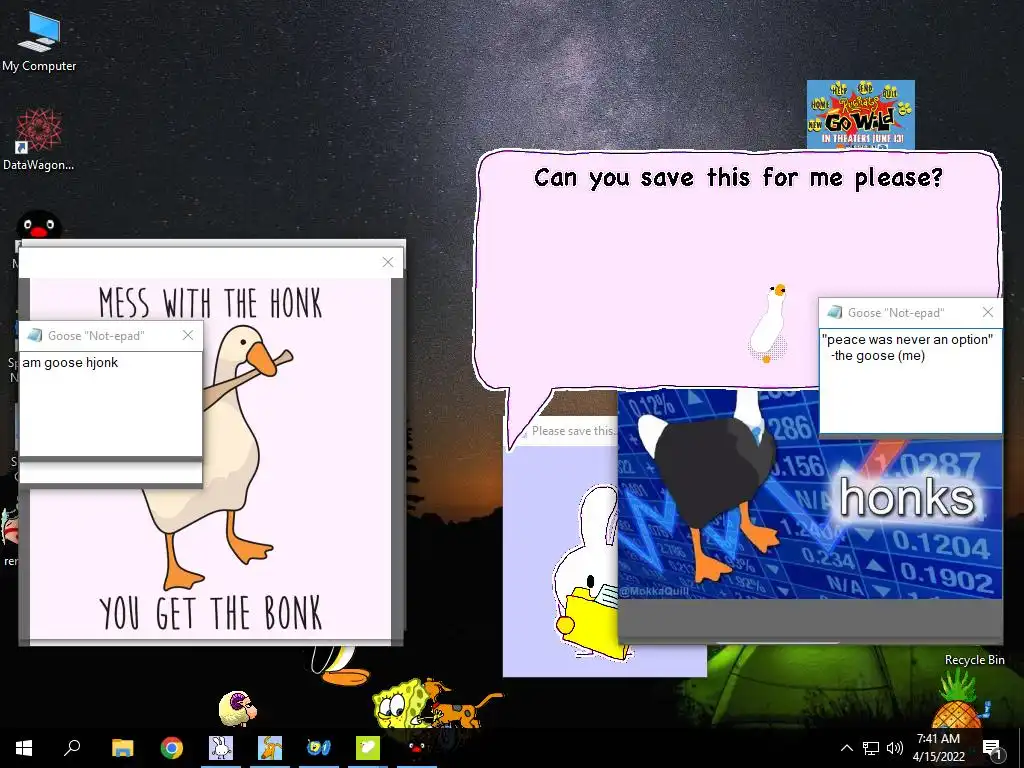
Task: Click the bunny holding a yellow folder
Action: tap(589, 572)
